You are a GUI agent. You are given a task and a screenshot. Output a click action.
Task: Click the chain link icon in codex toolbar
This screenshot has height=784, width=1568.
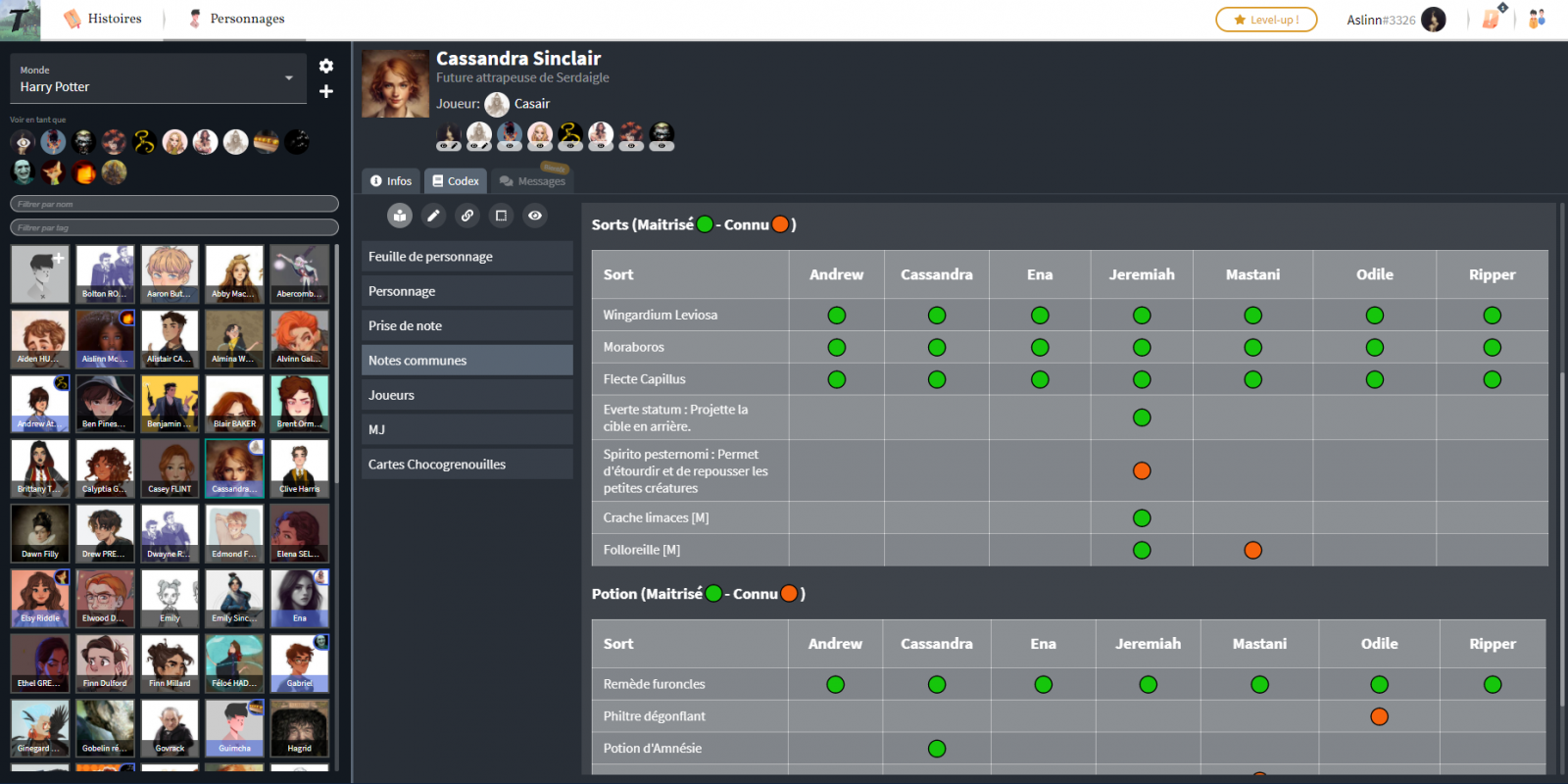tap(467, 216)
